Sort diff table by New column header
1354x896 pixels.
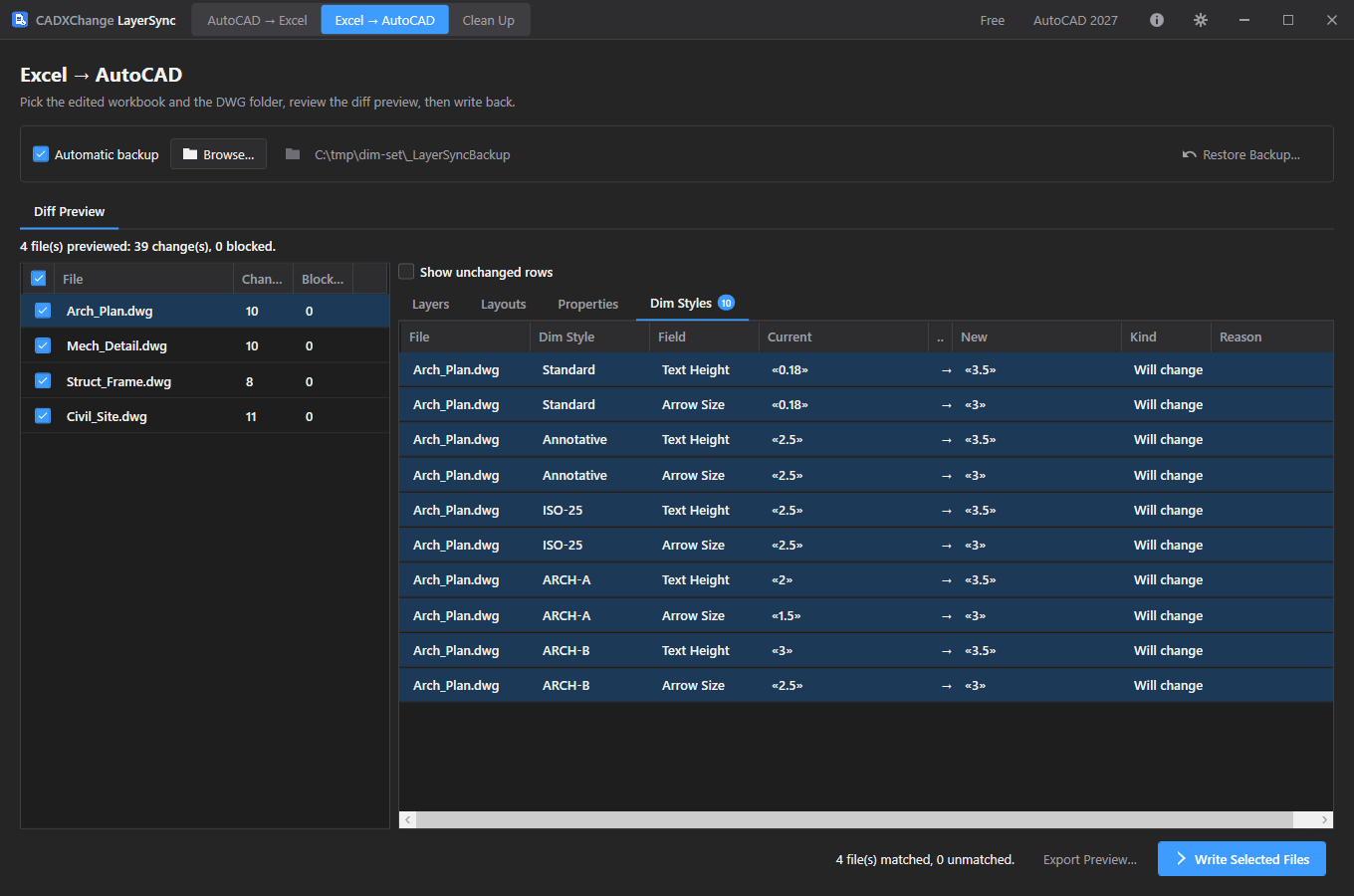(1036, 337)
